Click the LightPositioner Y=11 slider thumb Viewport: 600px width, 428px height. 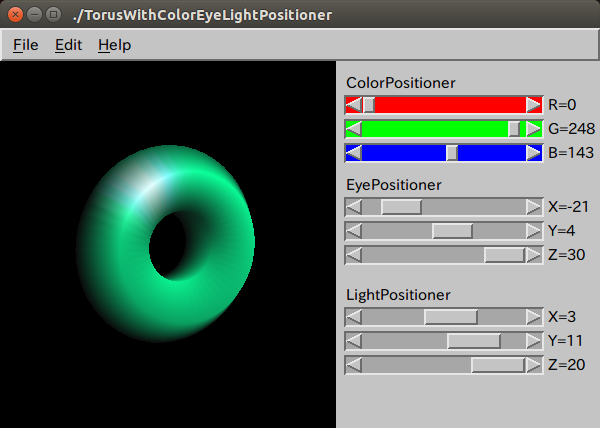point(474,341)
